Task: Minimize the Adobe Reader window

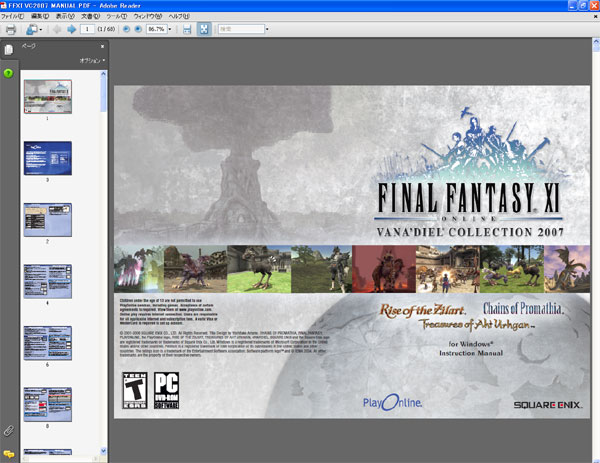Action: tap(572, 5)
